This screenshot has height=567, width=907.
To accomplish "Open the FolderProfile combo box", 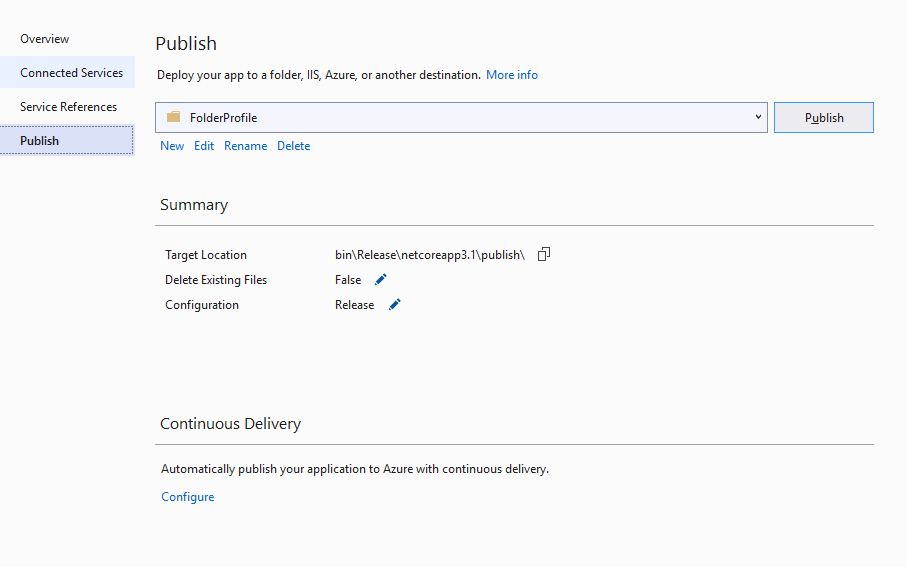I will click(x=461, y=117).
